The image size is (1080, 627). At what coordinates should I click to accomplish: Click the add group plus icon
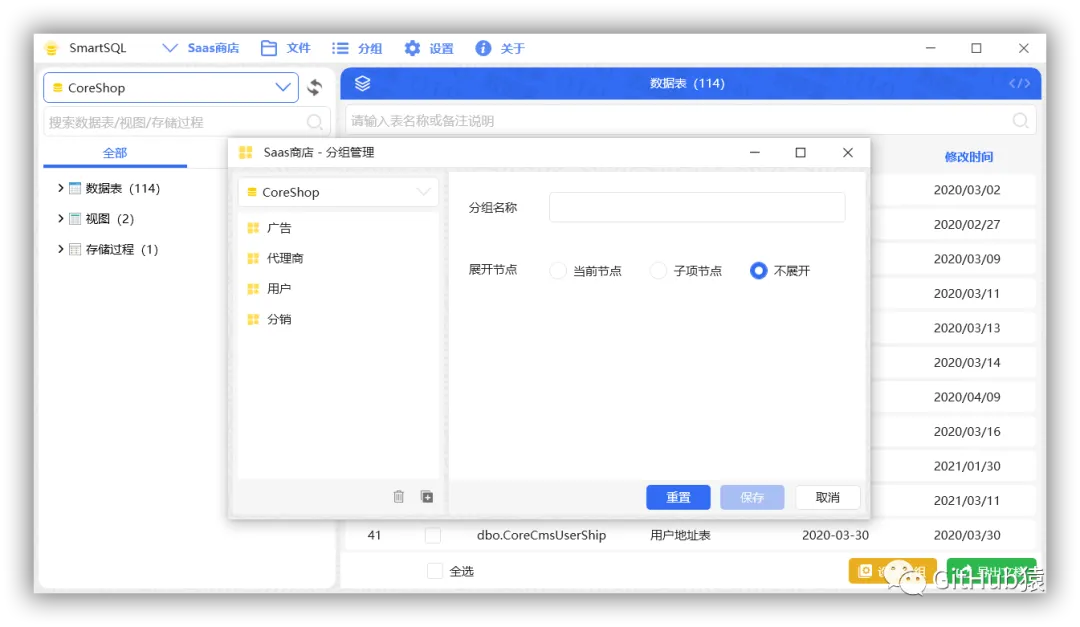pyautogui.click(x=427, y=497)
